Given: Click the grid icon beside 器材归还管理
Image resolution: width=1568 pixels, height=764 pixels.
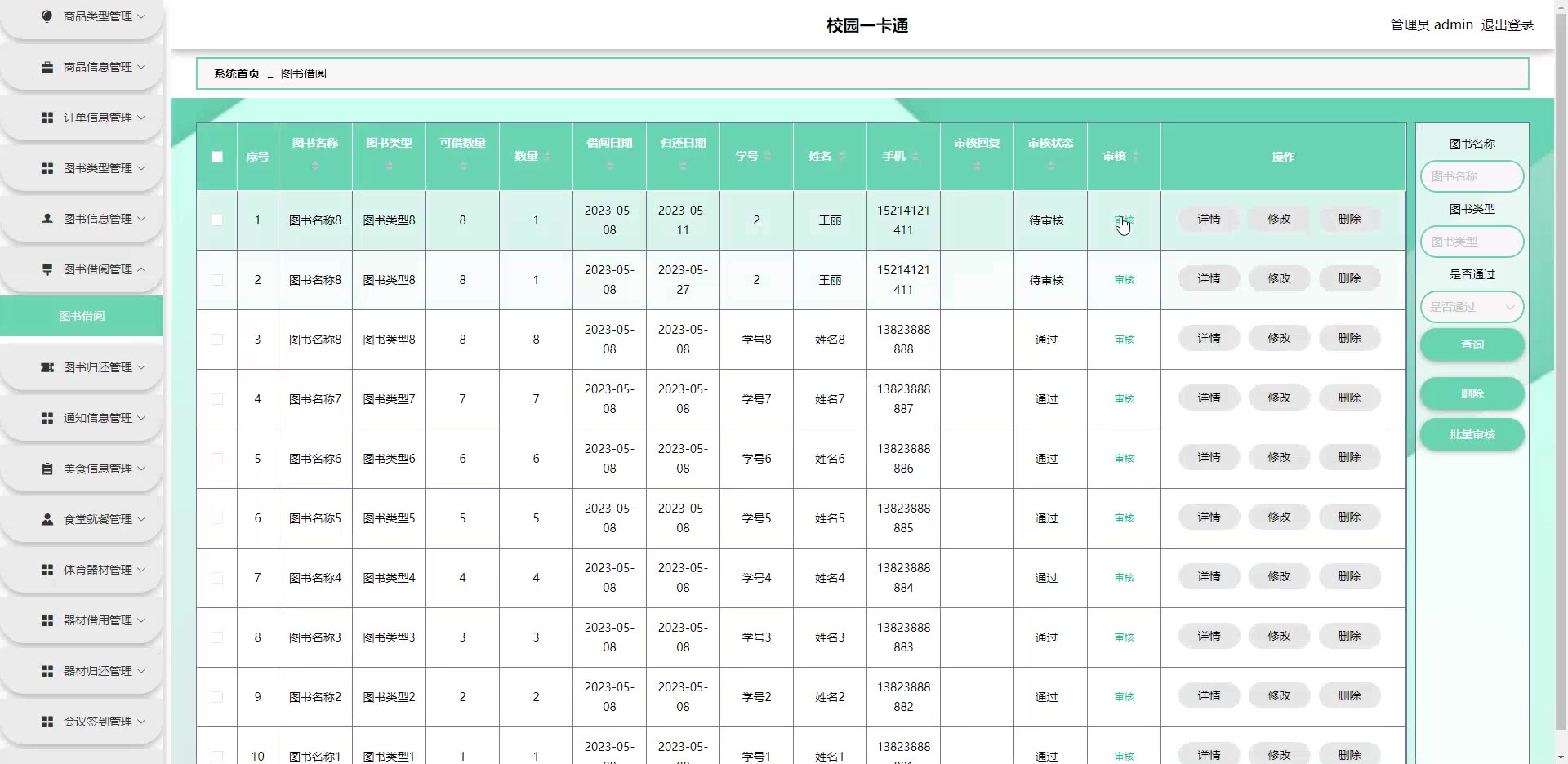Looking at the screenshot, I should pyautogui.click(x=47, y=671).
